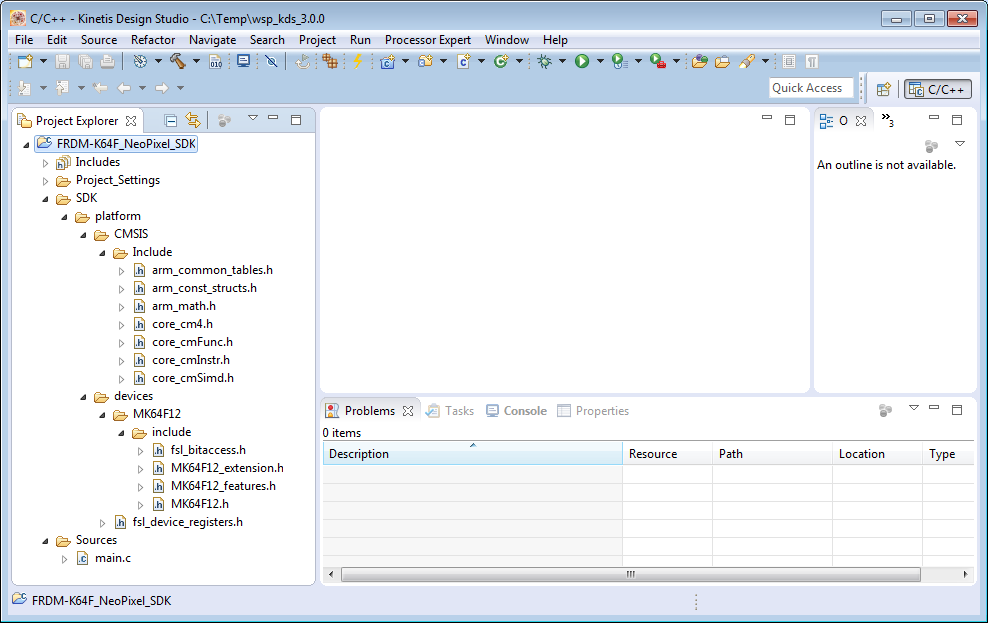Click the hammer Build icon in toolbar
This screenshot has height=623, width=988.
[177, 62]
